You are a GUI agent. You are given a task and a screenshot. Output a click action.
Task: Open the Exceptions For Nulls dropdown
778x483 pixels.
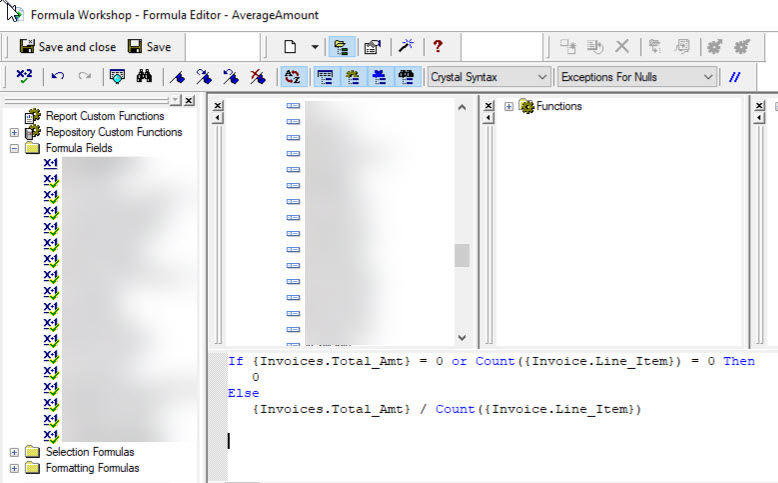[637, 77]
